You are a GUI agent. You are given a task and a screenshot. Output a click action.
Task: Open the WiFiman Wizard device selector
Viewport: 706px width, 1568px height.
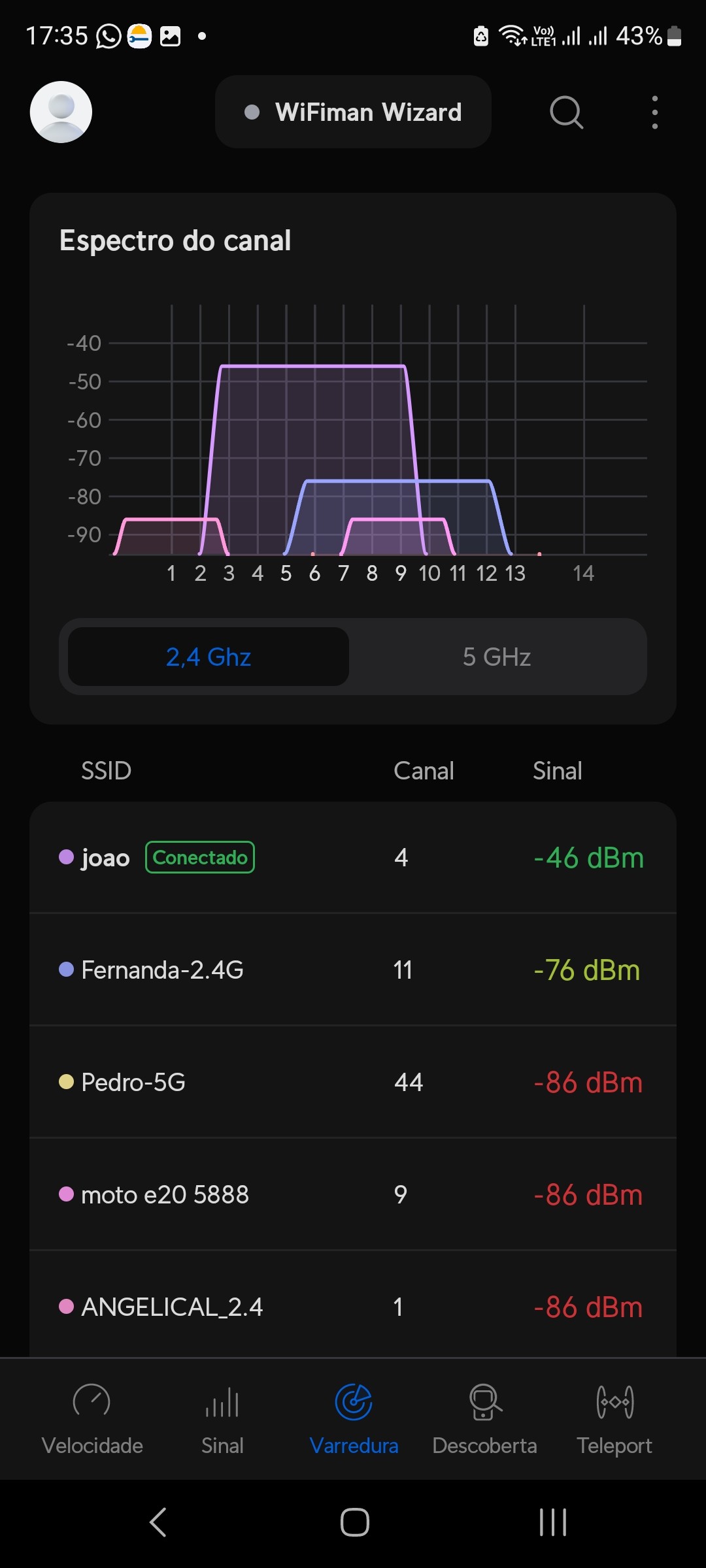point(353,112)
